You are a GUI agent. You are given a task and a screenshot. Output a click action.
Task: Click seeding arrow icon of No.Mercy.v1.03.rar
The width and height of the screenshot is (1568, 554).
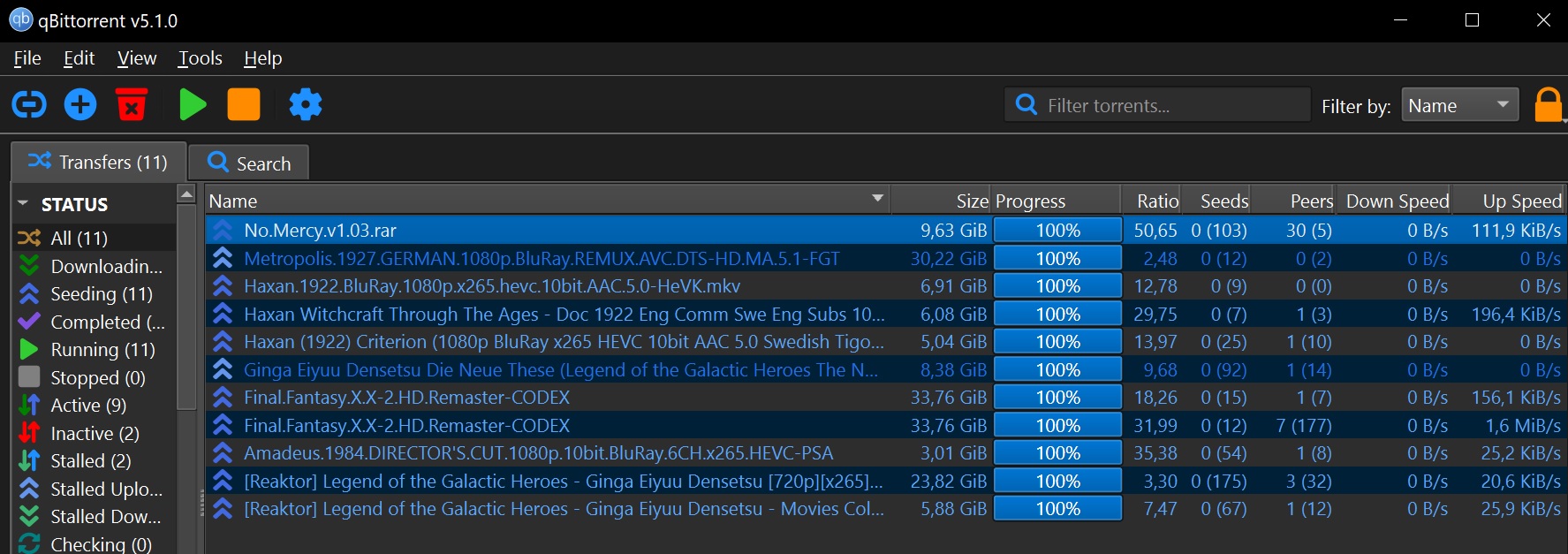pos(223,231)
